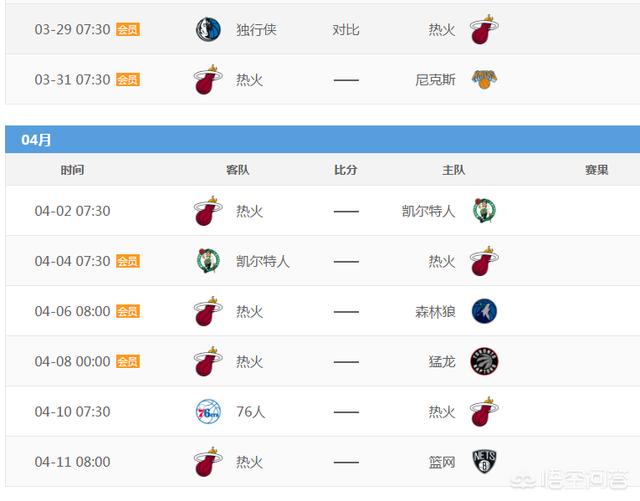Click the 76ers logo in 04-10 row

click(208, 412)
